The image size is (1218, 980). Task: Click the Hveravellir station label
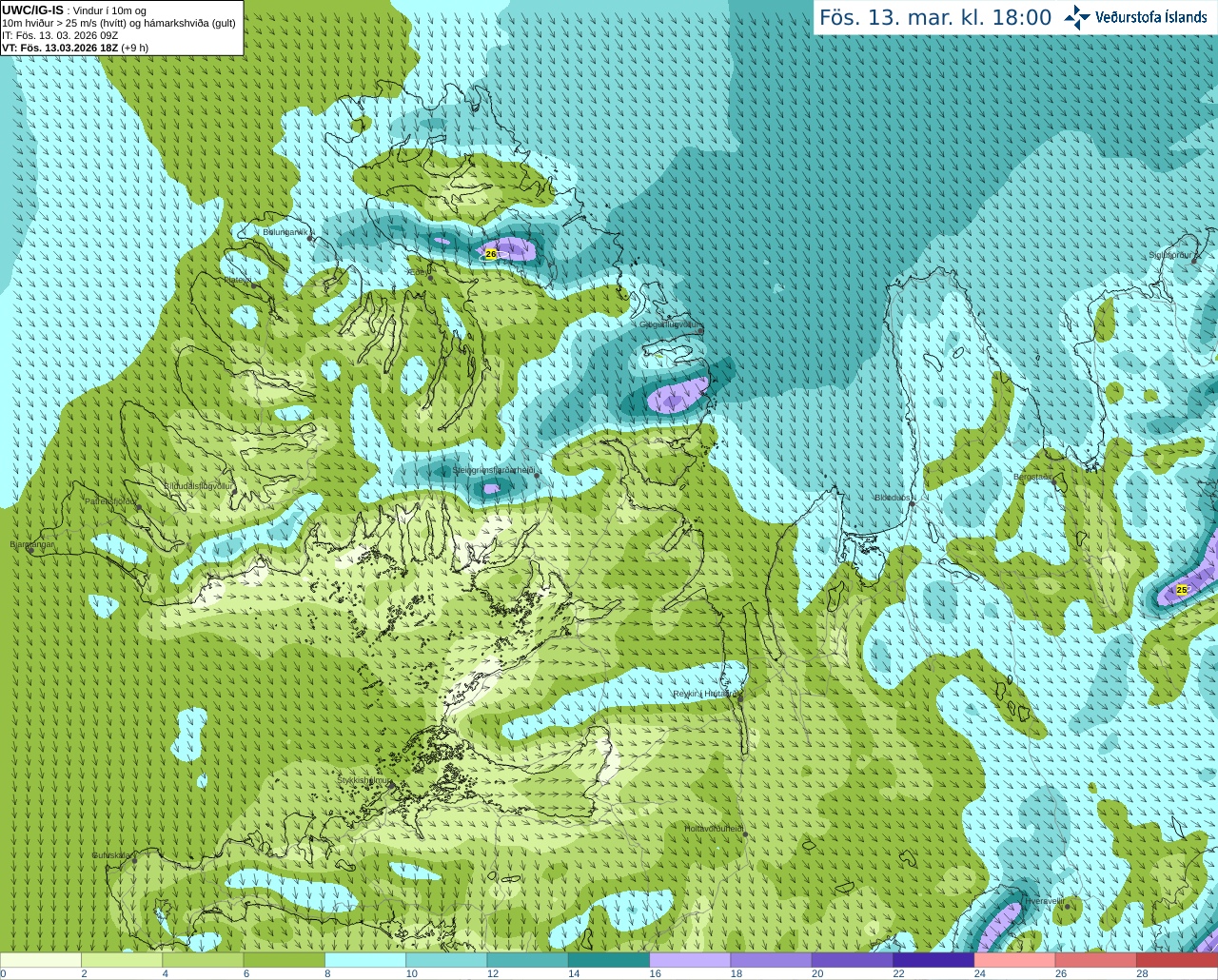[x=1043, y=900]
